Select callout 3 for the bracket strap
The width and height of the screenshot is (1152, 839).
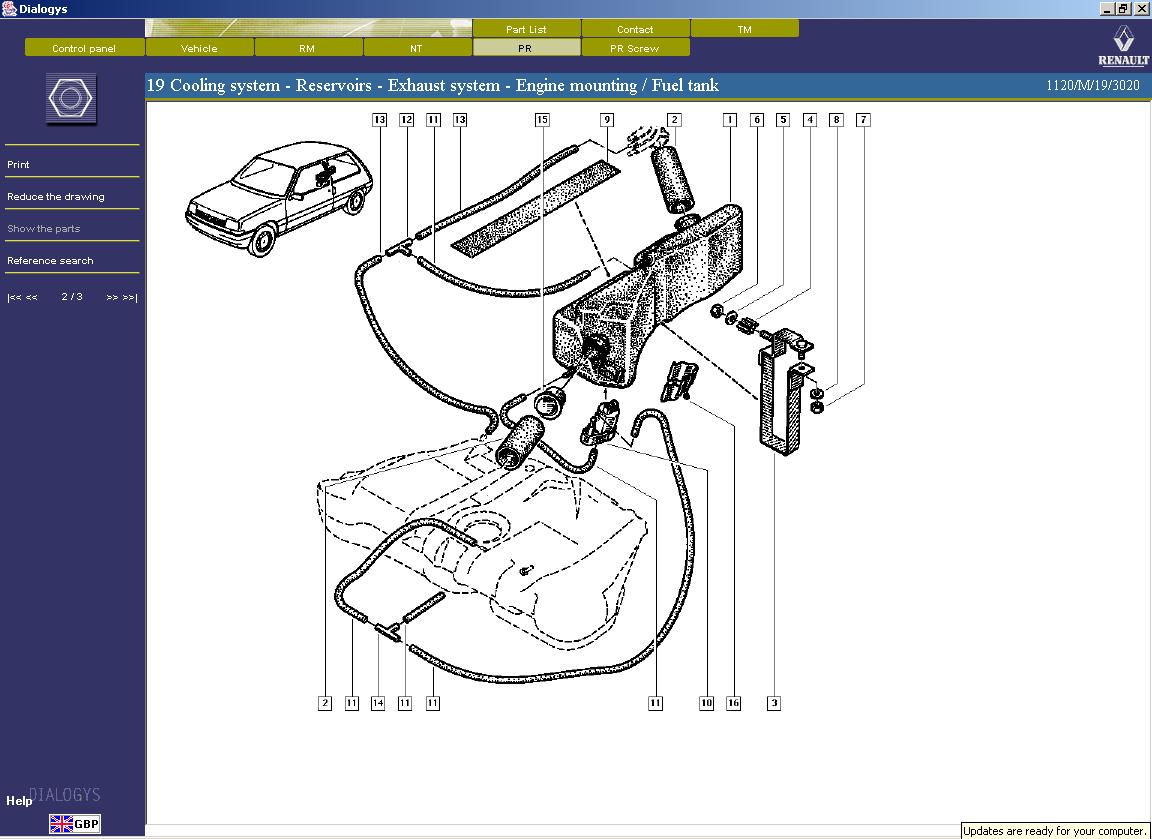[774, 703]
